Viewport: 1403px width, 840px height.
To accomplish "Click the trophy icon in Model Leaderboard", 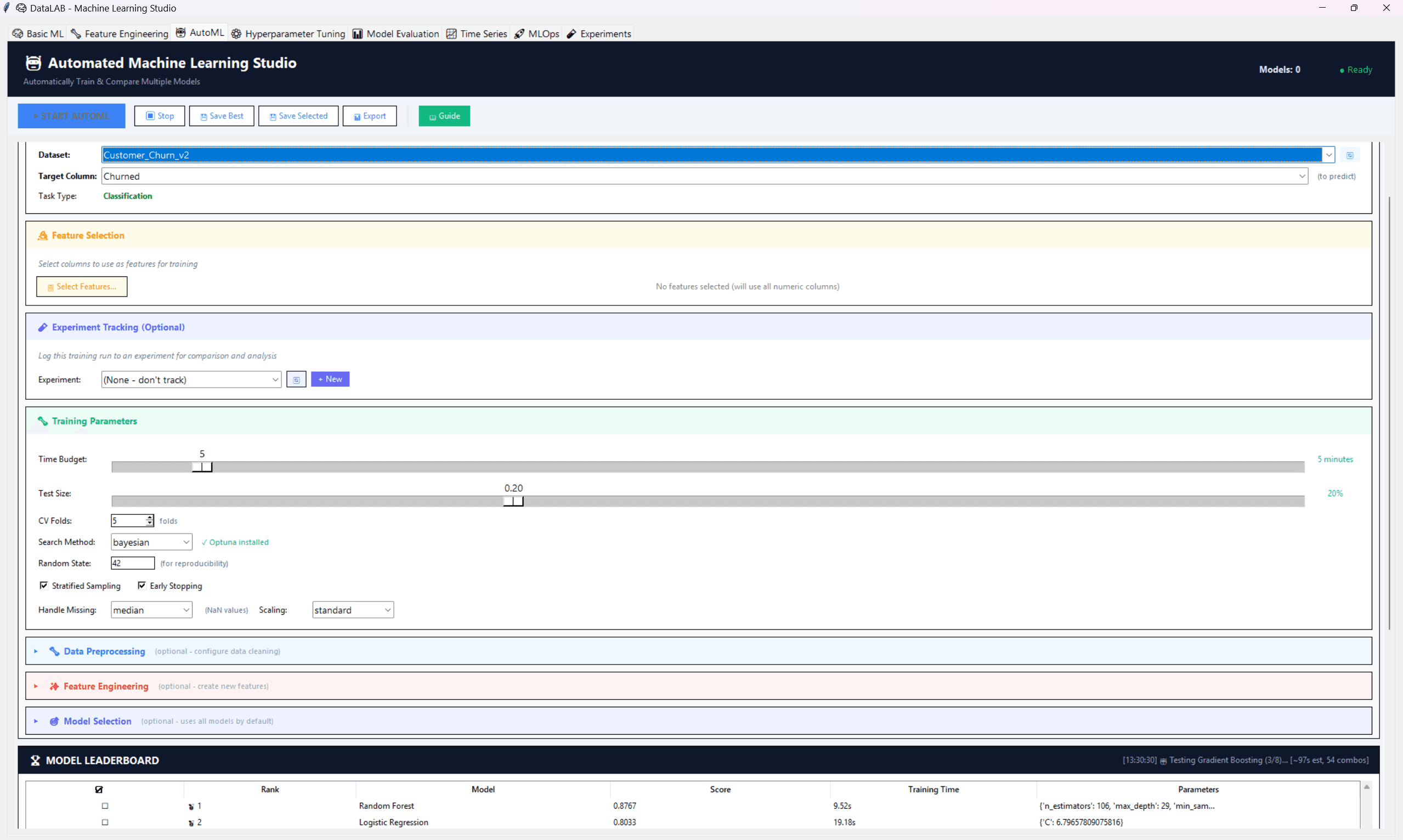I will (35, 759).
